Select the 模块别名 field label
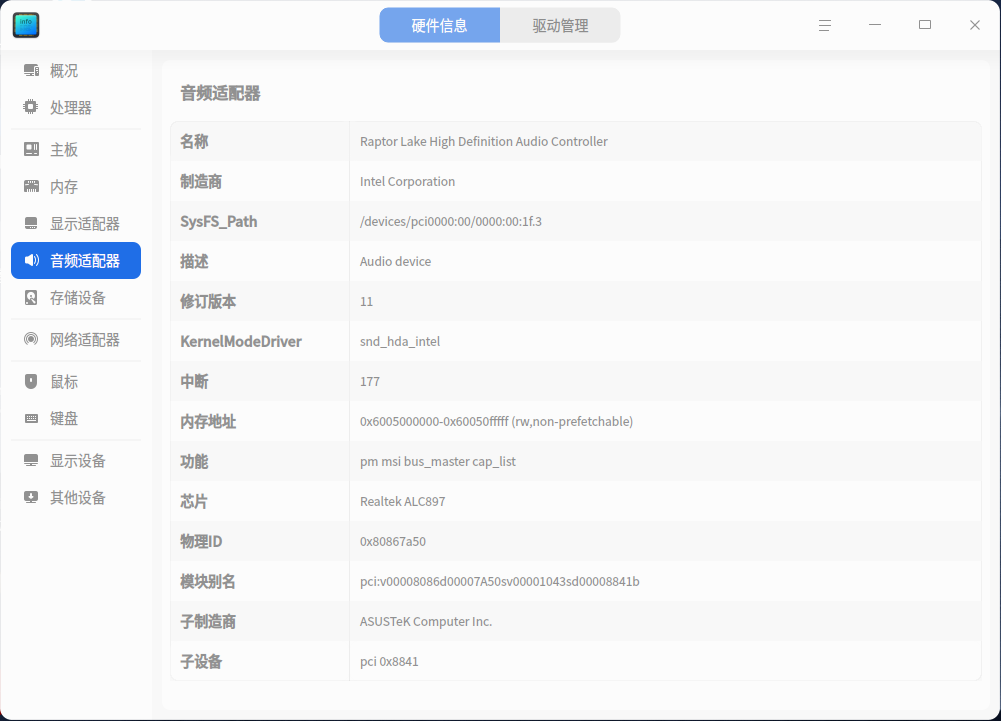The width and height of the screenshot is (1001, 721). point(208,582)
